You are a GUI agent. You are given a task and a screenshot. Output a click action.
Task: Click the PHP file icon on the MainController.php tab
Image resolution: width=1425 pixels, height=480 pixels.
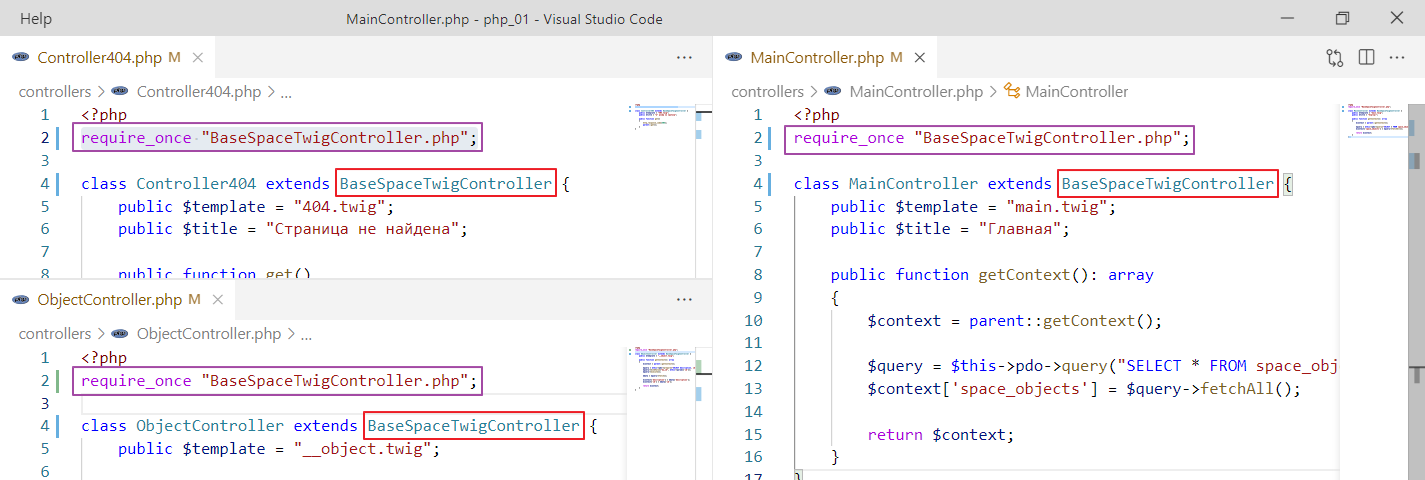[x=734, y=58]
